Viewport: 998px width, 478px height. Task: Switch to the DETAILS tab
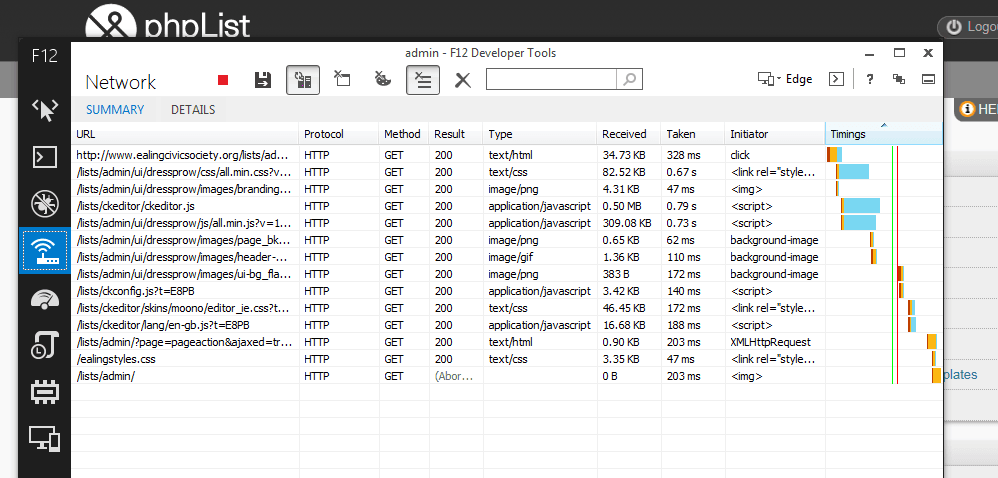click(193, 109)
